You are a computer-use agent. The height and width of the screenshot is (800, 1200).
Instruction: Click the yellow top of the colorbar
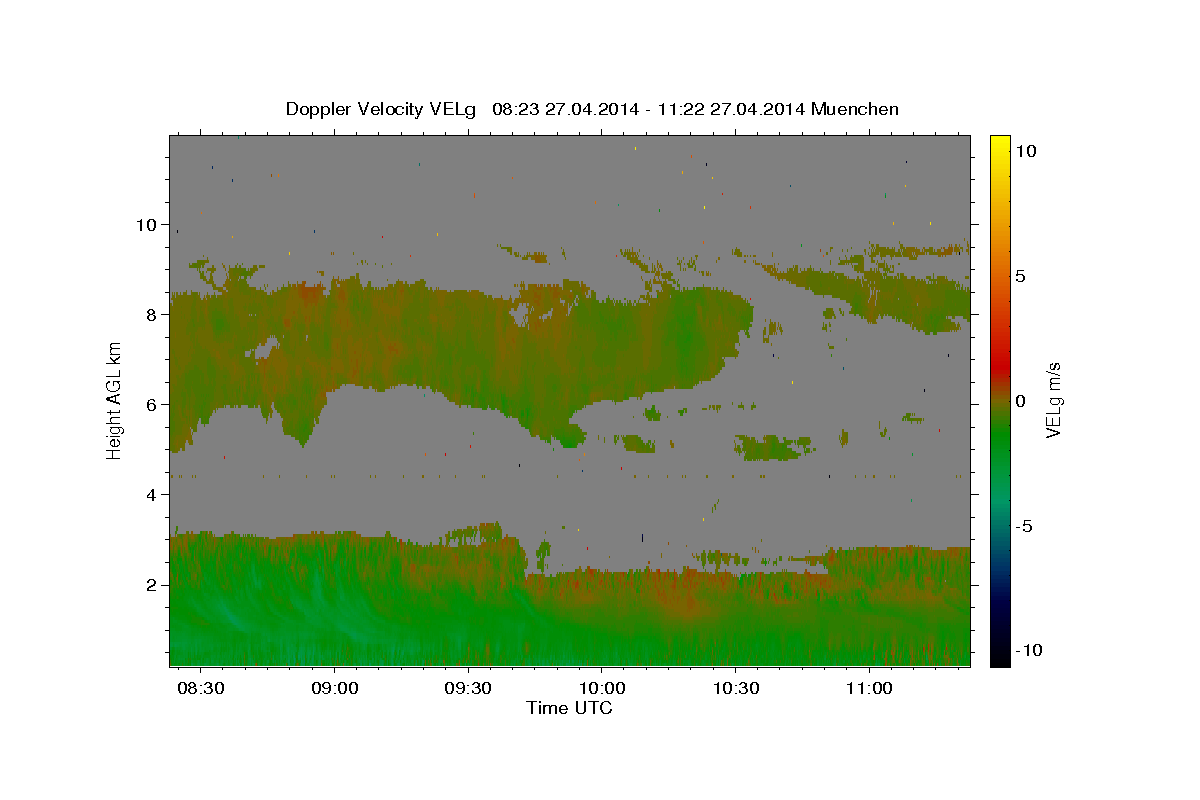tap(1000, 142)
